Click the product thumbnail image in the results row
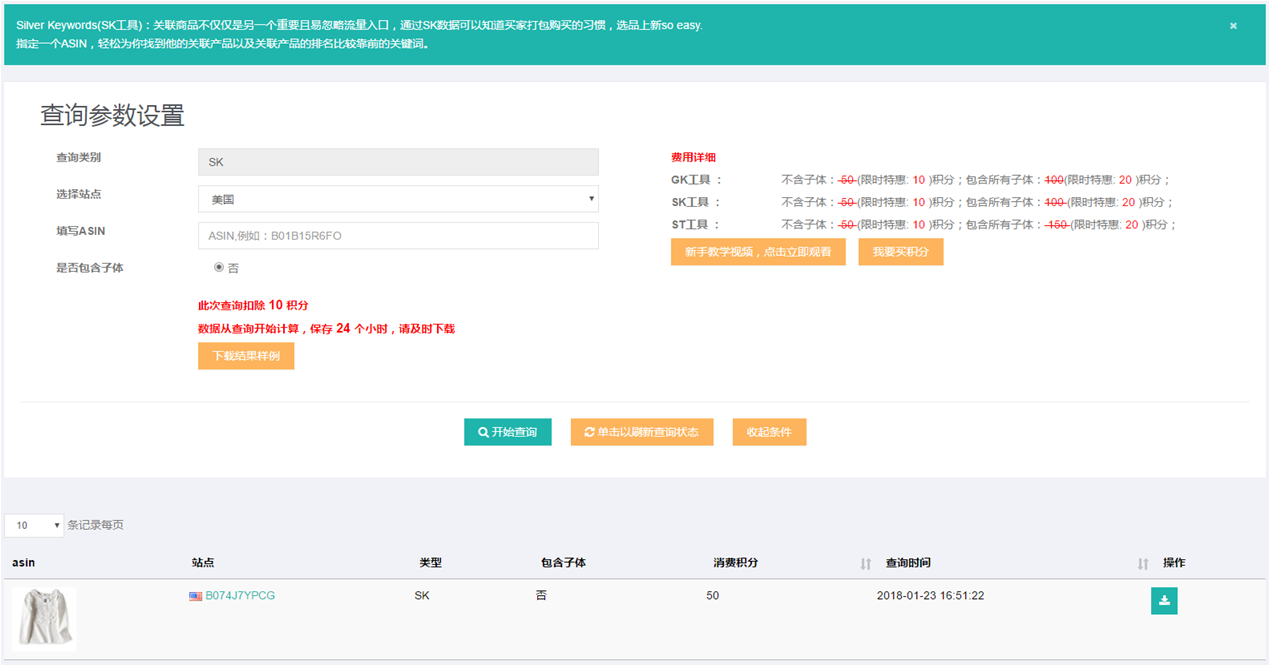1270x666 pixels. (x=44, y=618)
